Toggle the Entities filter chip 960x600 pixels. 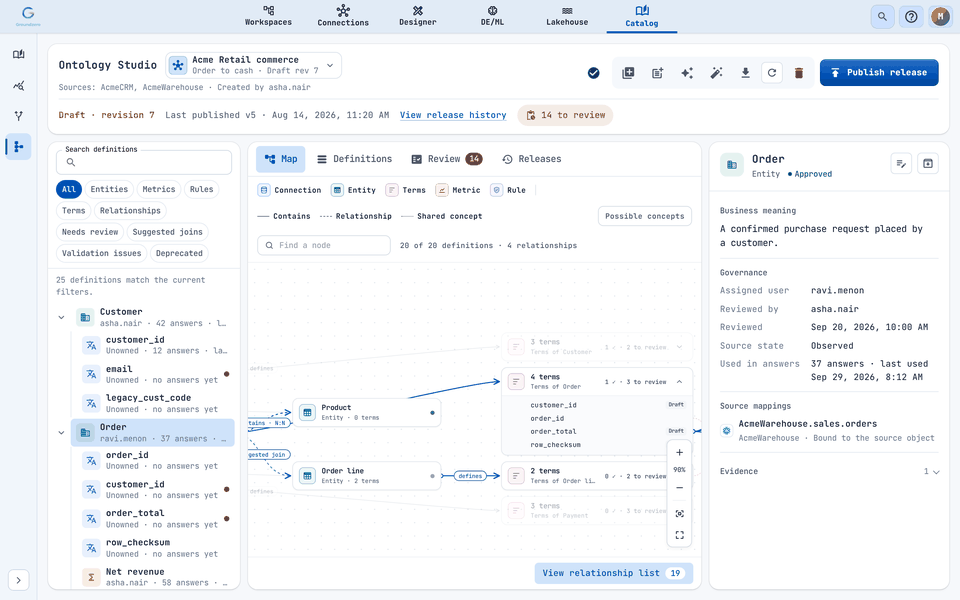coord(109,189)
